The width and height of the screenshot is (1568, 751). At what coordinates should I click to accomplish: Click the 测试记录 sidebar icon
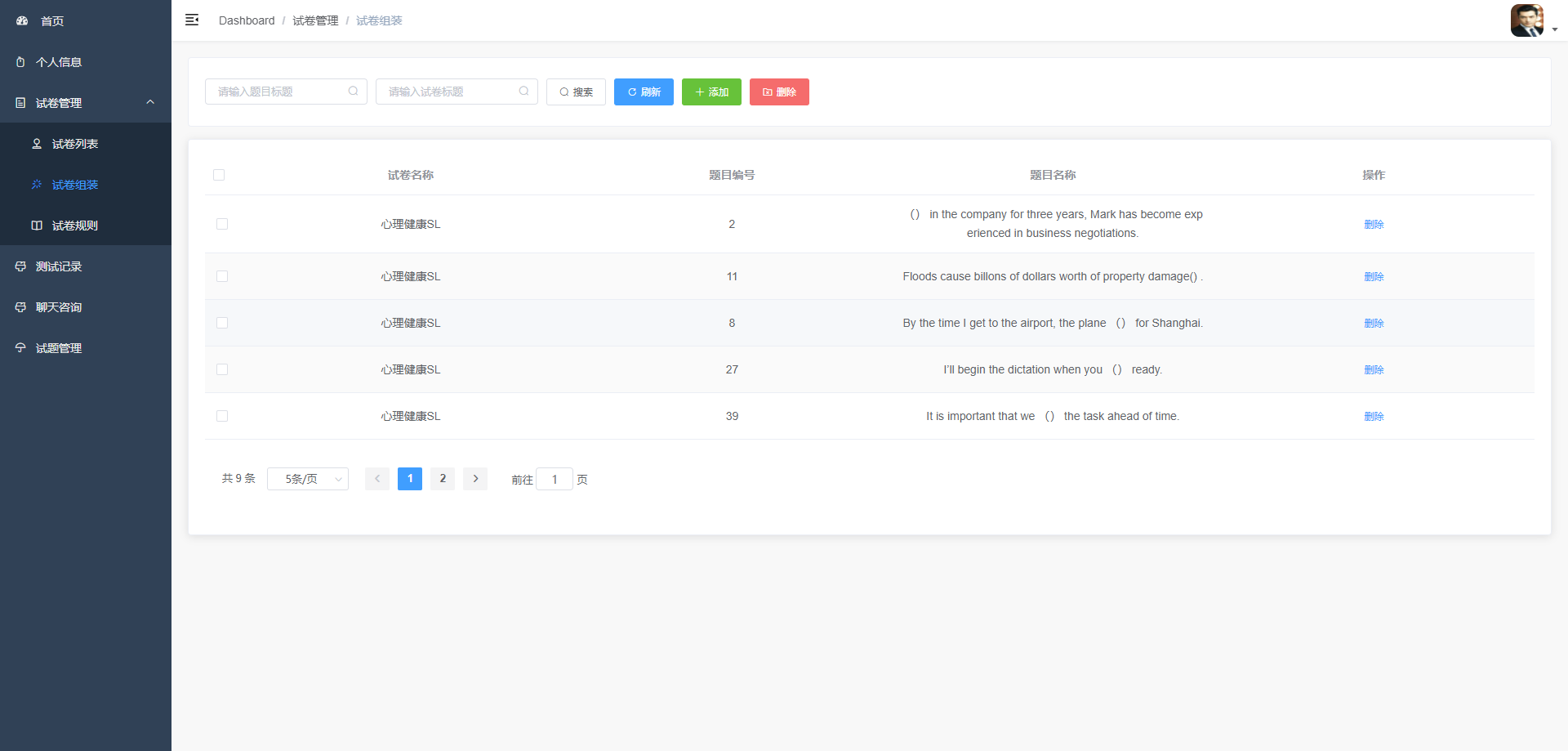pyautogui.click(x=20, y=266)
